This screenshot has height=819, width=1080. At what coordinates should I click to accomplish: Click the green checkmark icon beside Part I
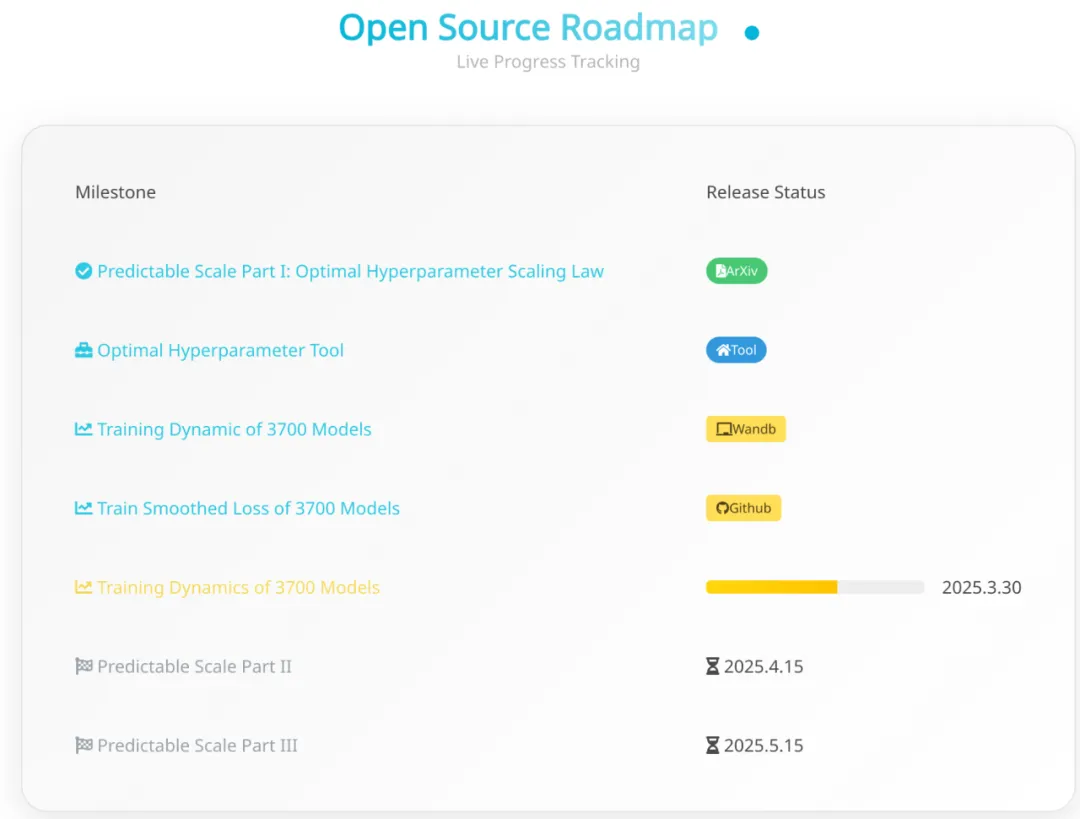point(83,271)
